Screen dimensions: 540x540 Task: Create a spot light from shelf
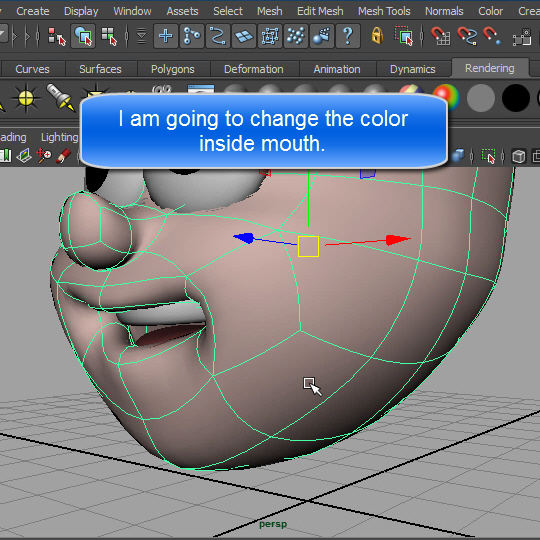(61, 97)
